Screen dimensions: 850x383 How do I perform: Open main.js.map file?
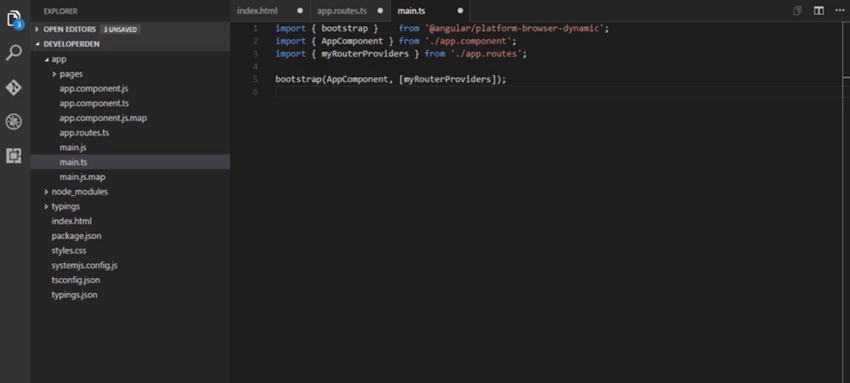point(82,177)
